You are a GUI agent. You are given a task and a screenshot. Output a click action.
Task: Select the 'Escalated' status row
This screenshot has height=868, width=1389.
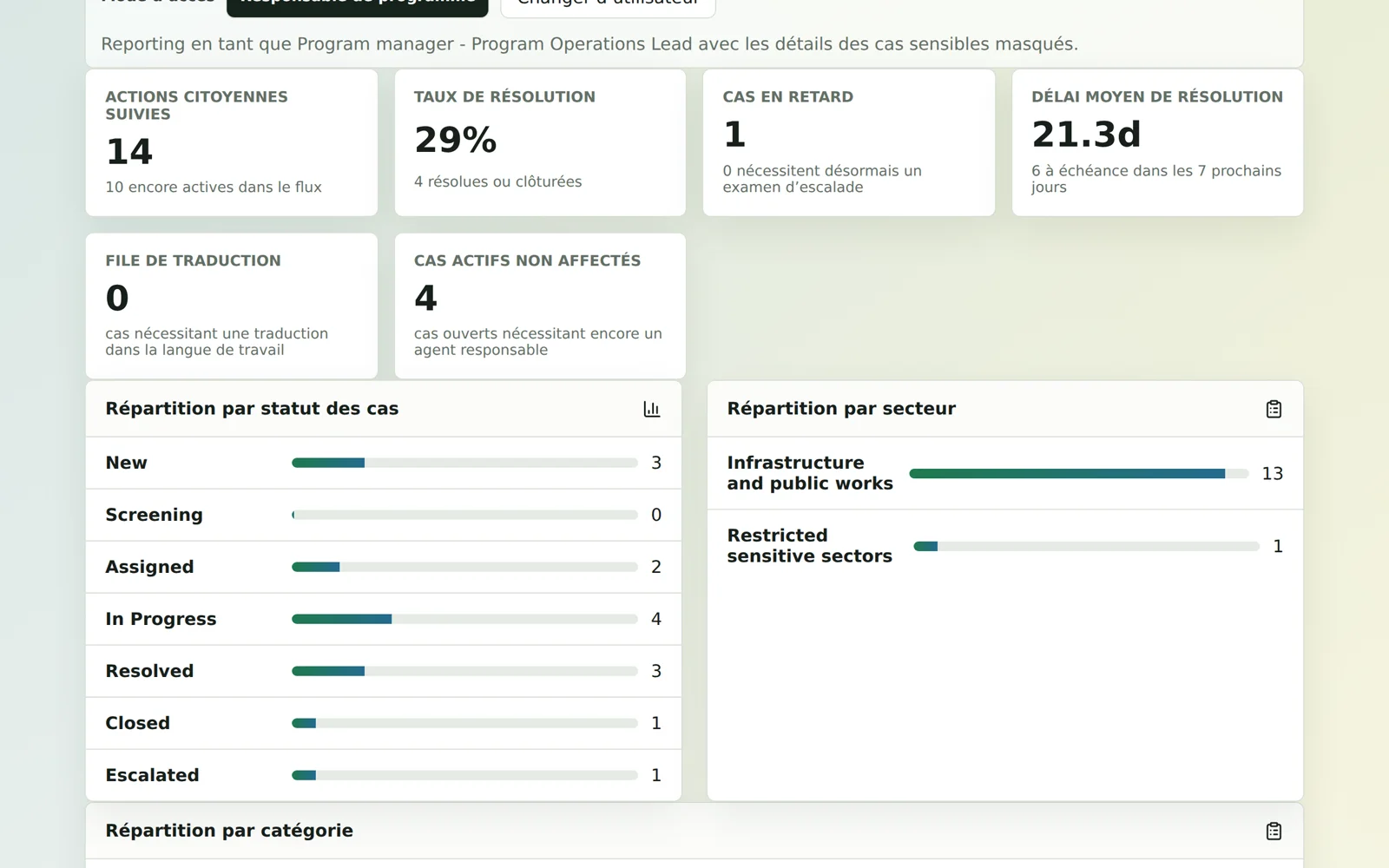384,775
